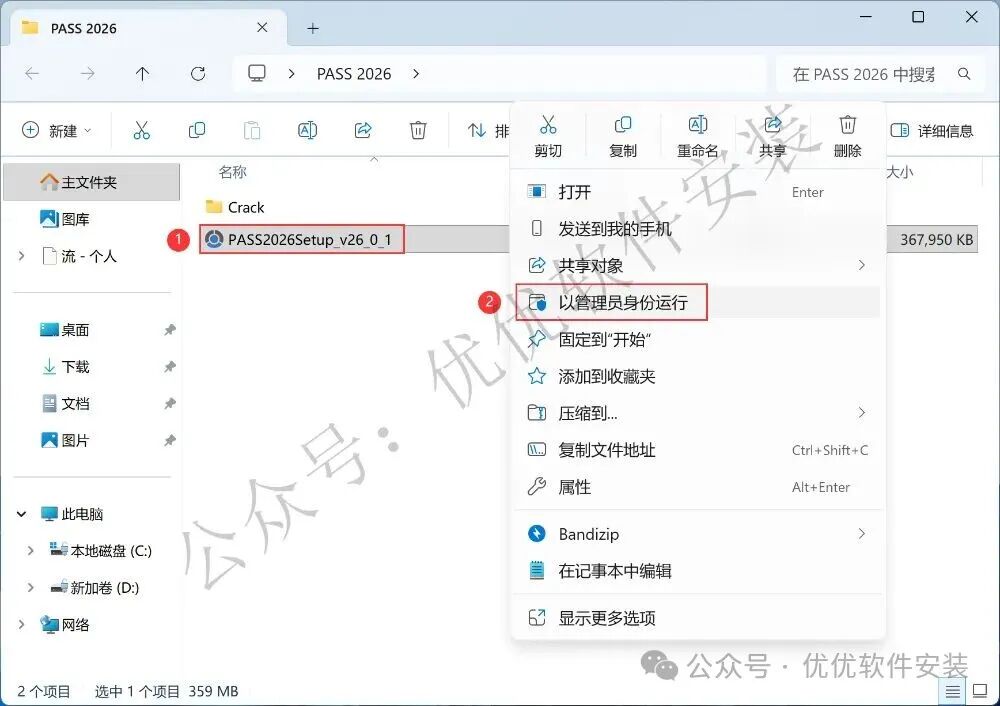Expand the 压缩到 chevron arrow

point(862,413)
